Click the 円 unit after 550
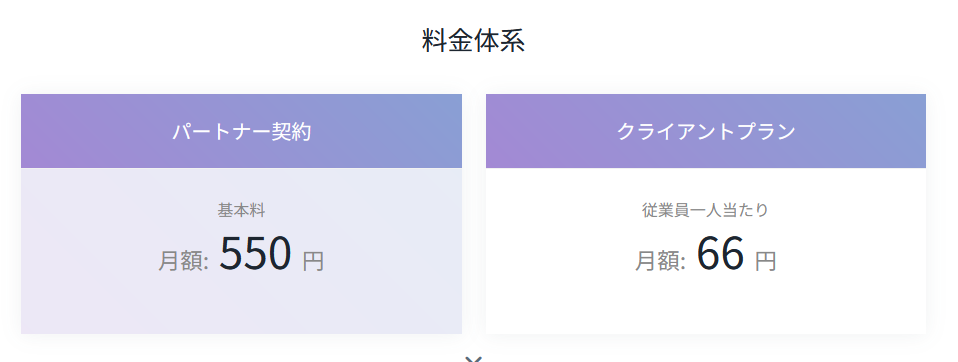This screenshot has width=958, height=362. pyautogui.click(x=313, y=261)
